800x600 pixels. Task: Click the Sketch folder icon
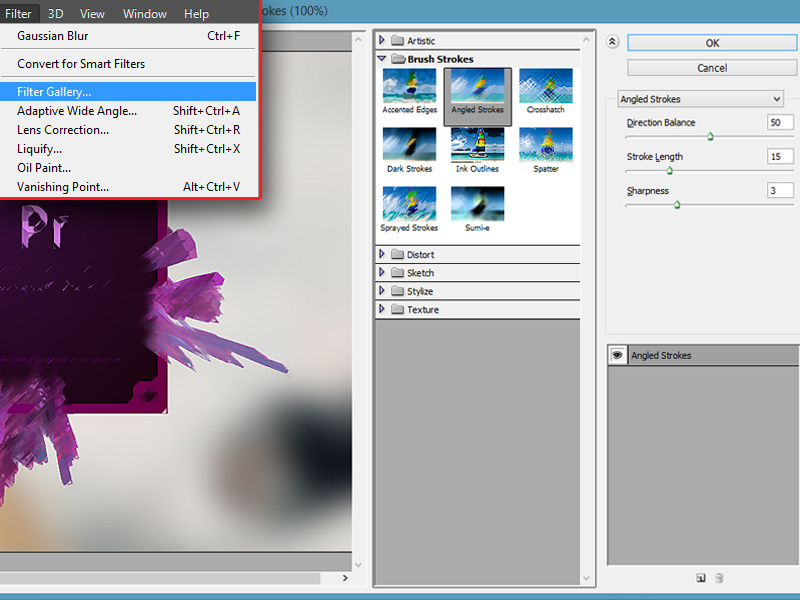click(x=397, y=272)
